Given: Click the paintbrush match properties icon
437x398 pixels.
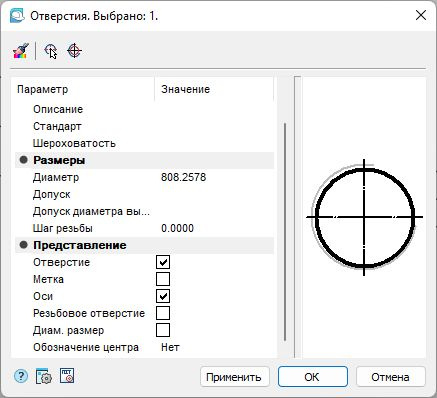Looking at the screenshot, I should pos(21,51).
